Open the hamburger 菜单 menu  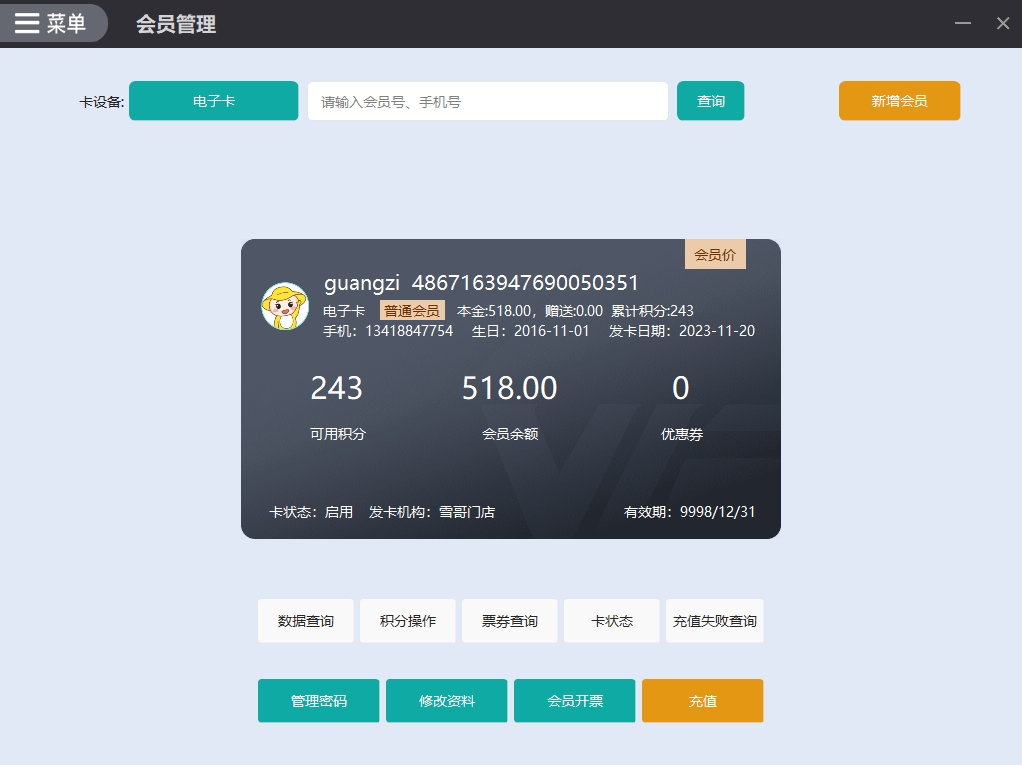(x=52, y=23)
